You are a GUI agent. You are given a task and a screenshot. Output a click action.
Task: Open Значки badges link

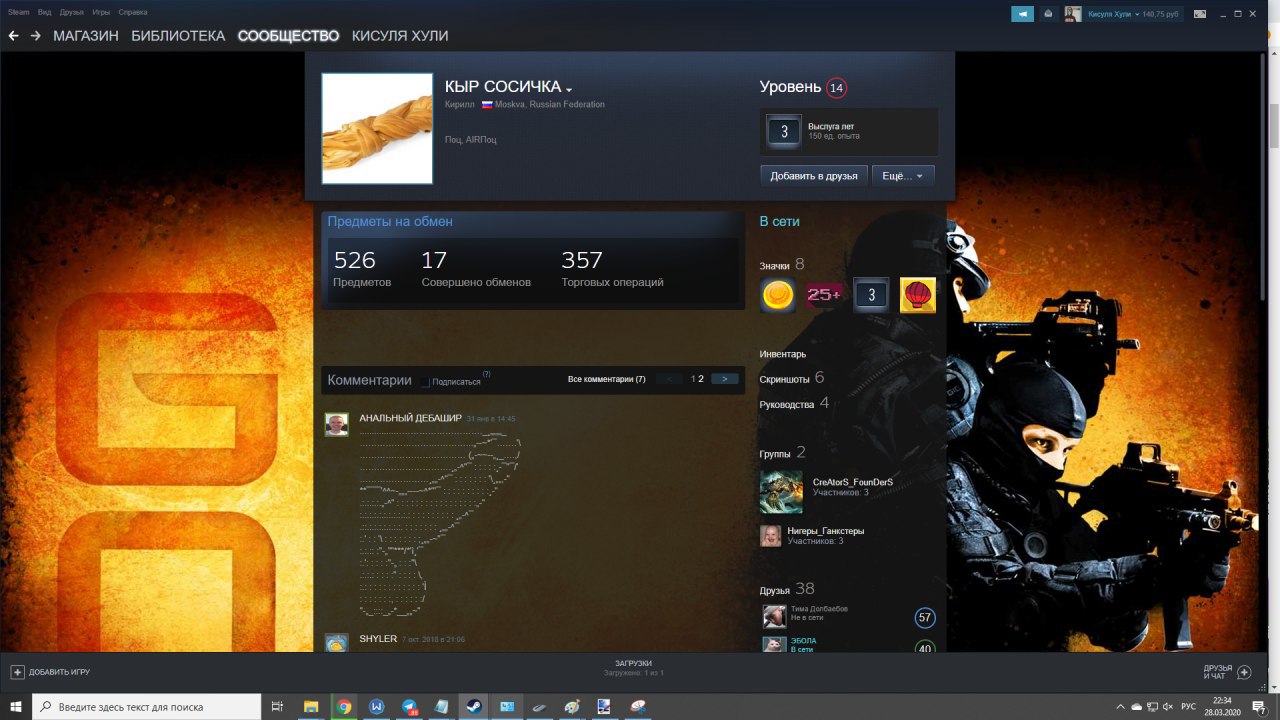[x=775, y=266]
